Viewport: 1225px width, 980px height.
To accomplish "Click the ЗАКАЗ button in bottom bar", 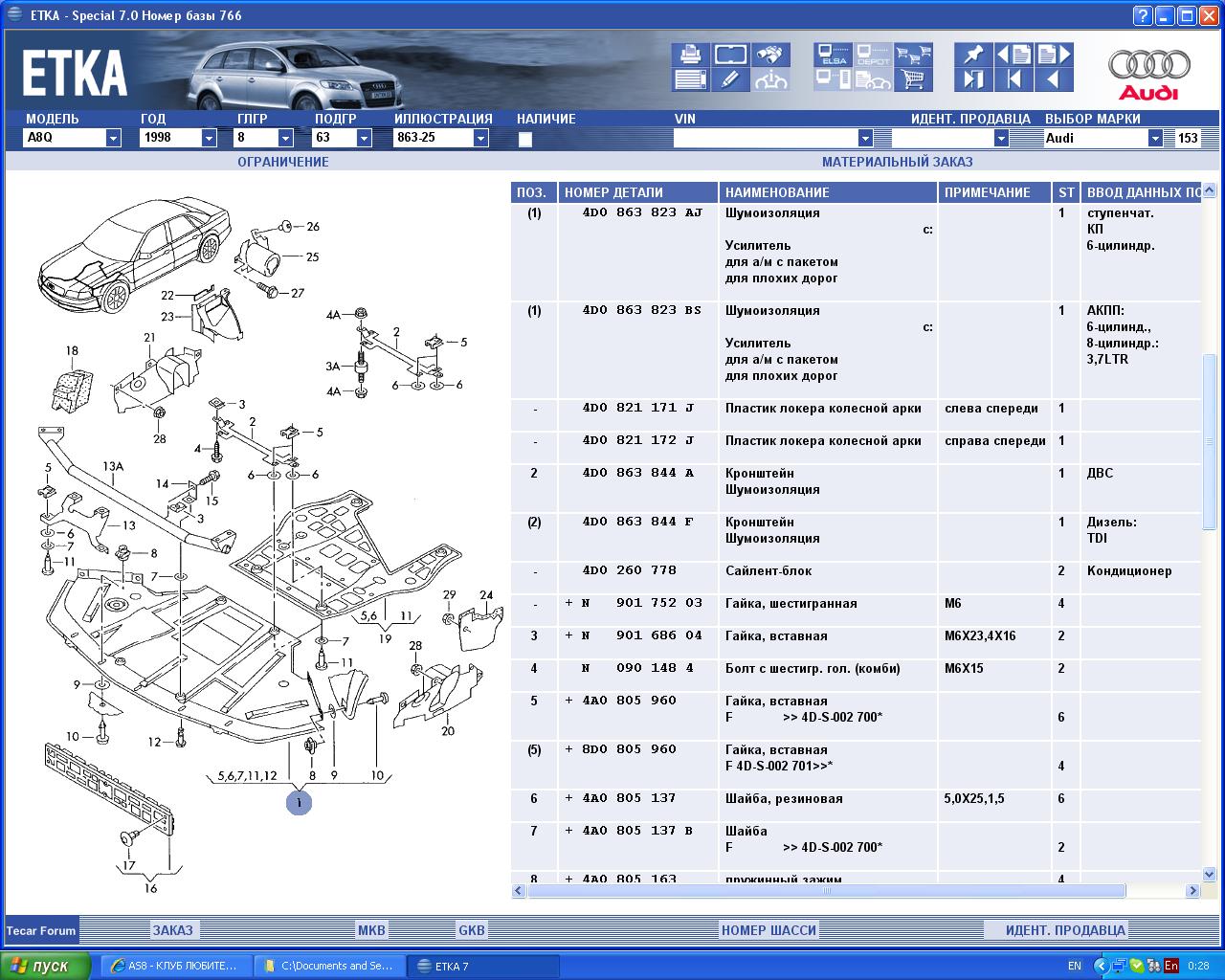I will (x=173, y=930).
